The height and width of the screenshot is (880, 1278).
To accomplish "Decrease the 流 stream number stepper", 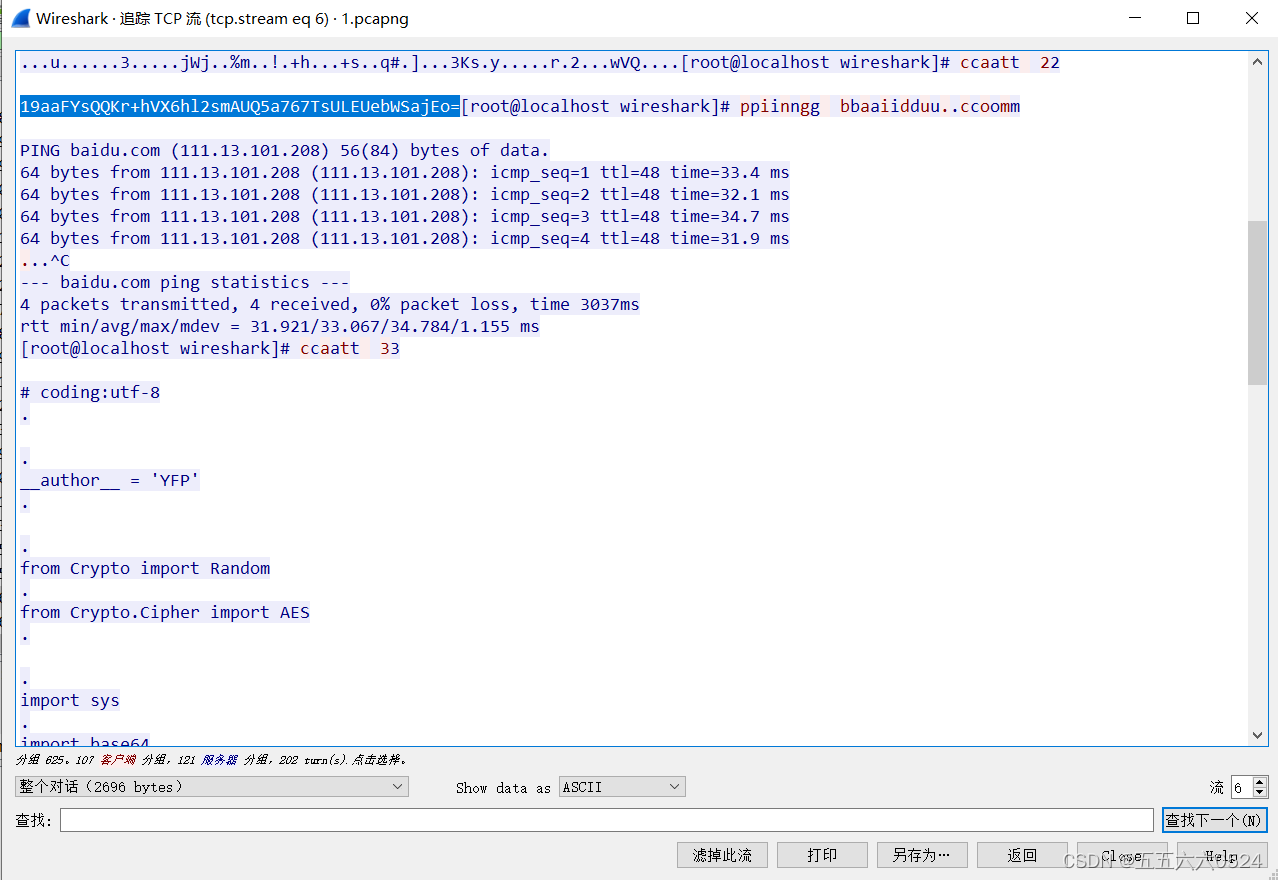I will [x=1260, y=792].
